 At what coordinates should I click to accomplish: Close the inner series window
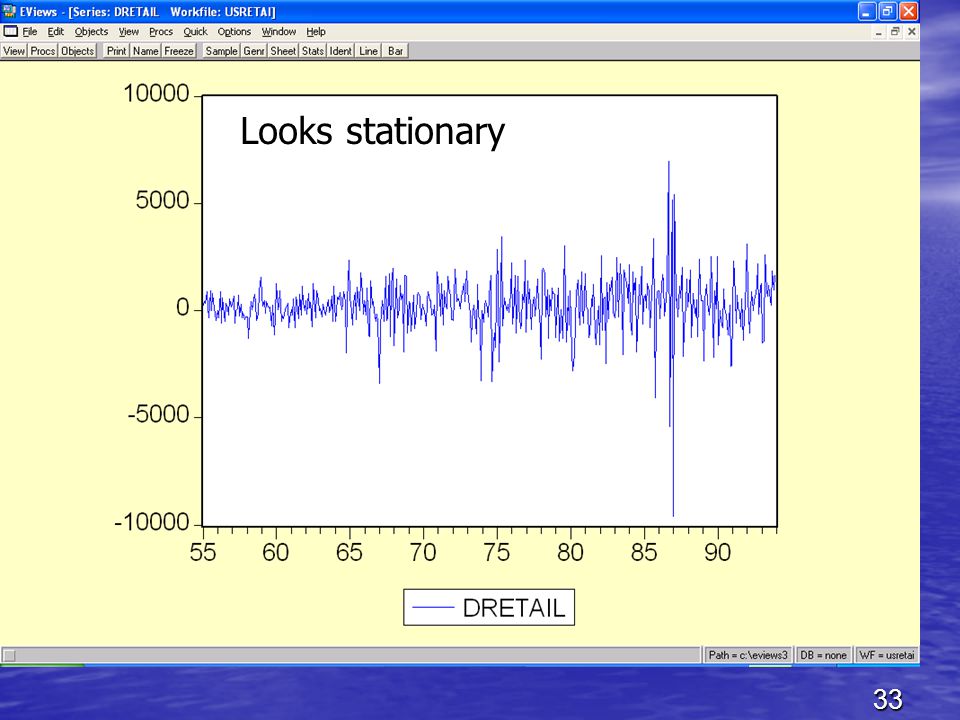(x=912, y=32)
